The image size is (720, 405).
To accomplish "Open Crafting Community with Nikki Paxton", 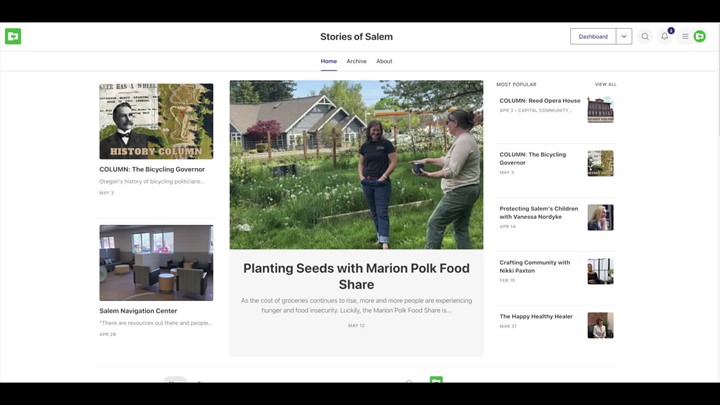I will click(x=534, y=266).
